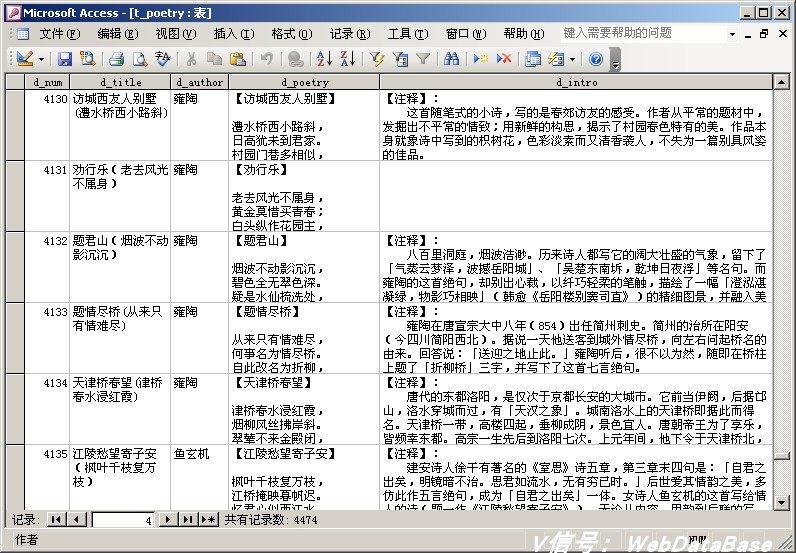Click d_num cell 4135
The height and width of the screenshot is (553, 796).
click(47, 477)
